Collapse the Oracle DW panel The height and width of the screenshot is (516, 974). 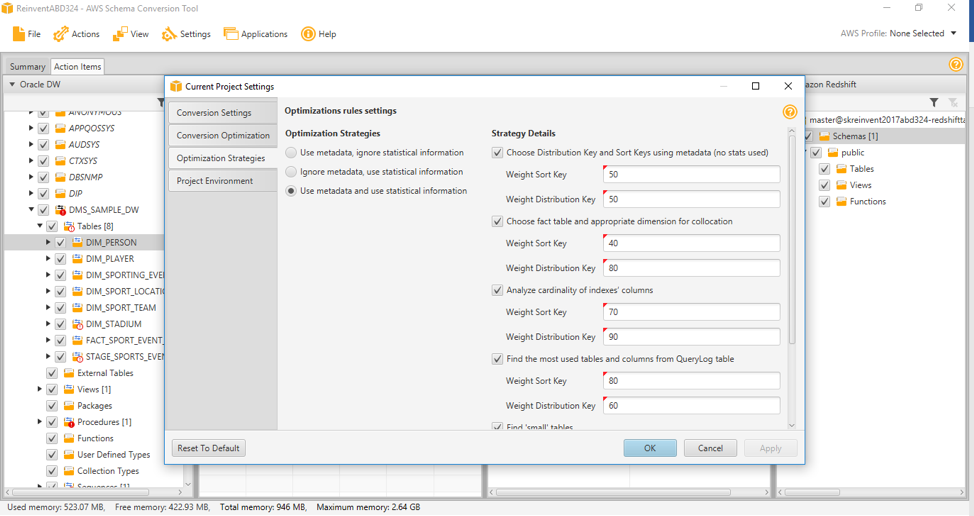tap(12, 84)
